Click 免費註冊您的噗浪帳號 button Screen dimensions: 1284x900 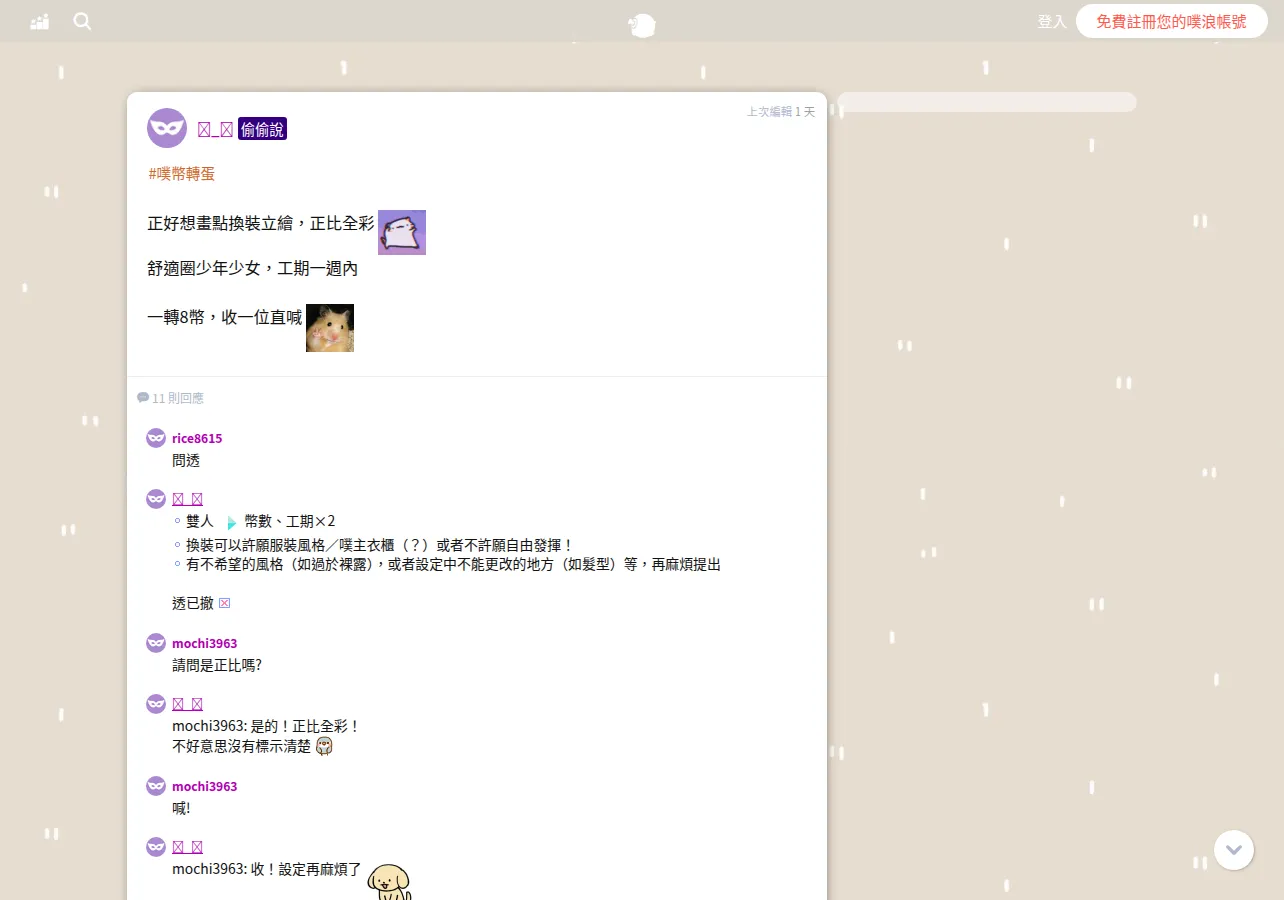(1172, 21)
